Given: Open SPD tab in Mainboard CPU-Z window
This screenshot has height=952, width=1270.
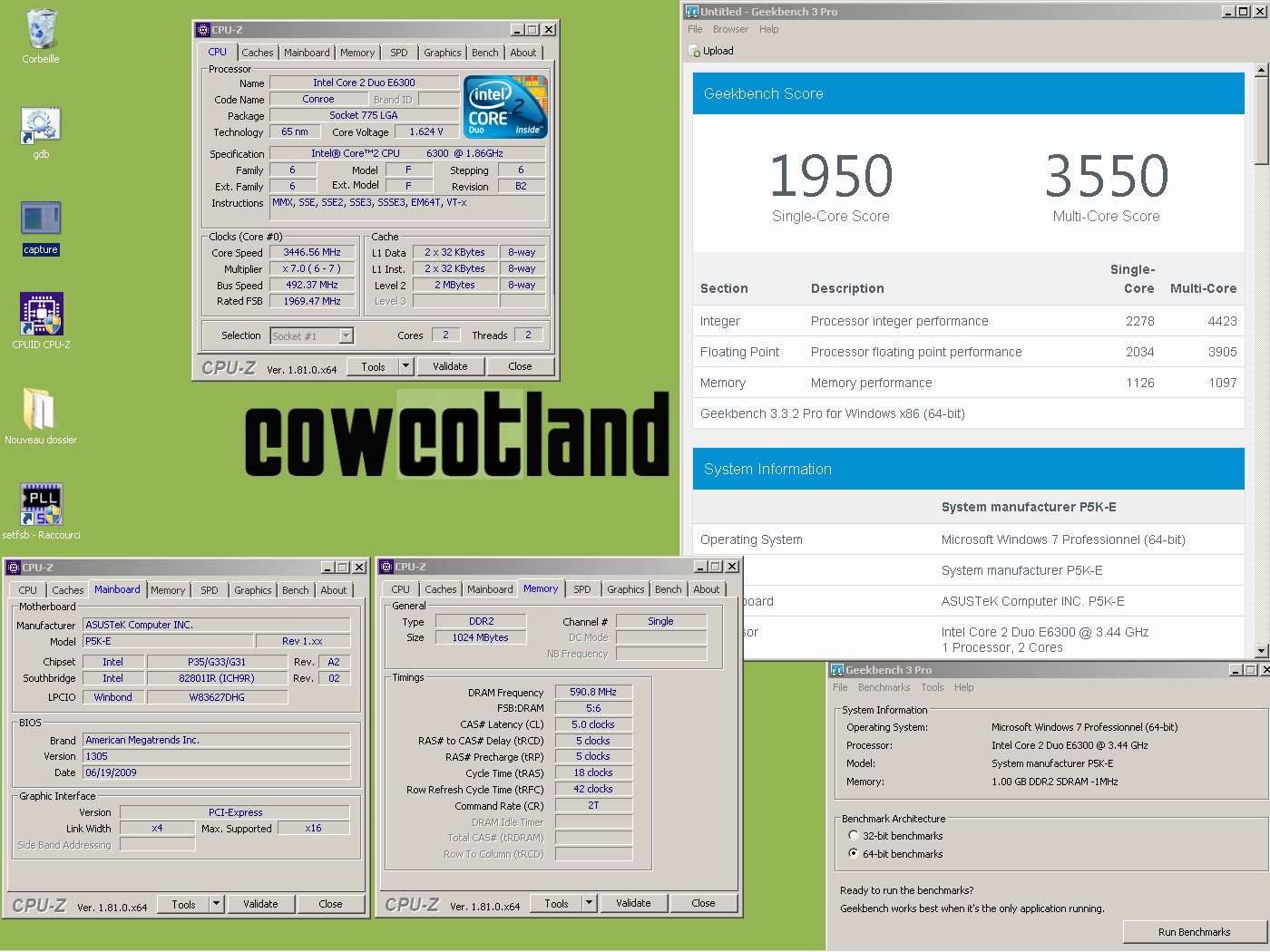Looking at the screenshot, I should click(210, 590).
